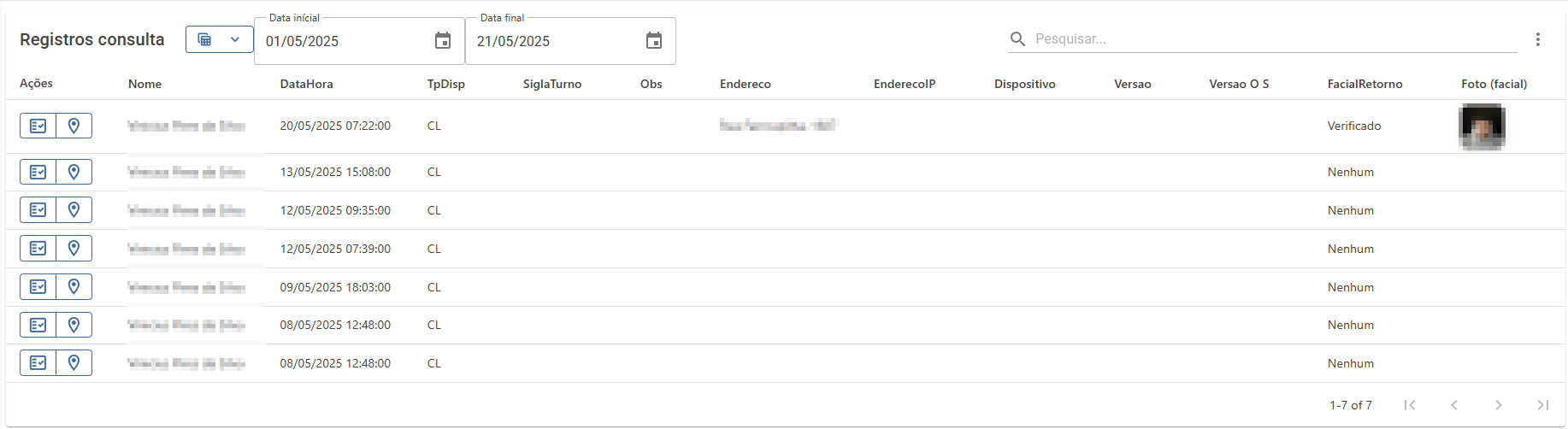Sort by the DataHora column header
The image size is (1568, 429).
tap(306, 84)
